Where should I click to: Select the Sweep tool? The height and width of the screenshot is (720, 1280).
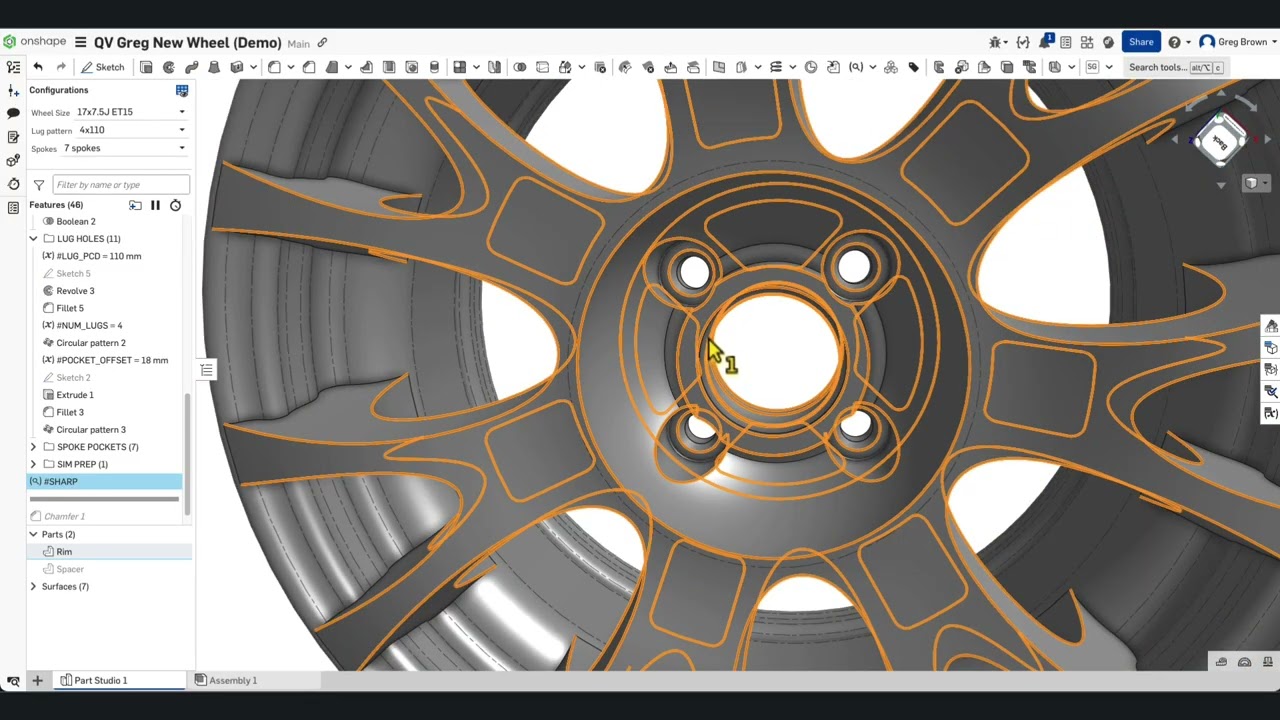tap(191, 67)
